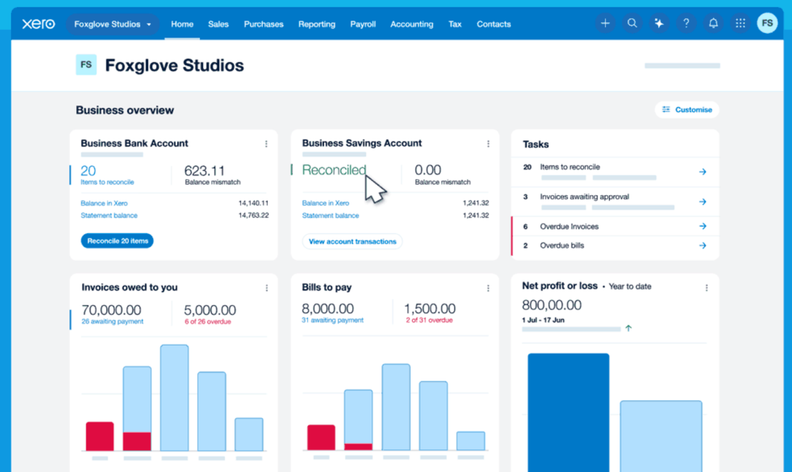Click Reconcile 20 items button
792x472 pixels.
tap(117, 241)
